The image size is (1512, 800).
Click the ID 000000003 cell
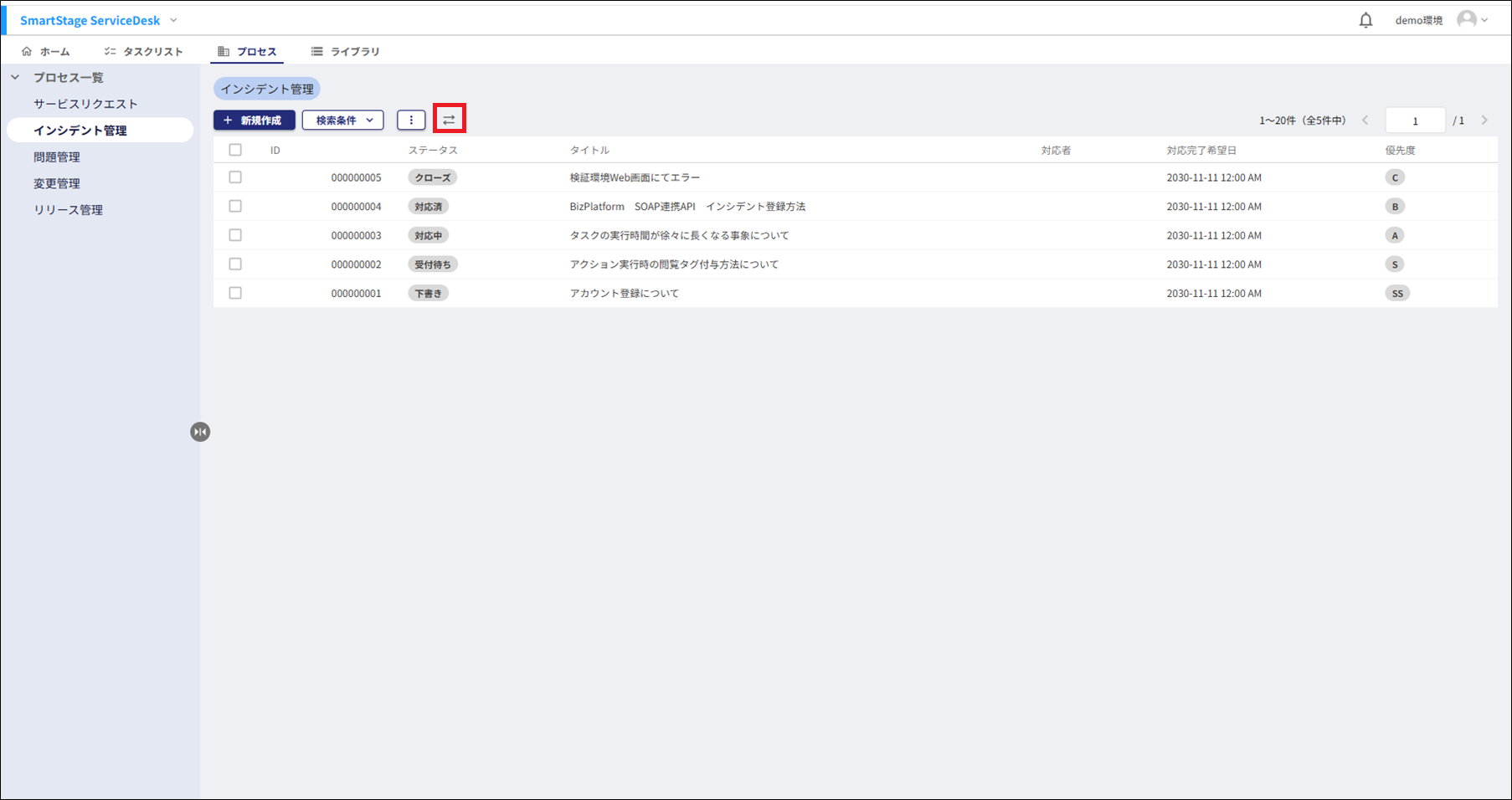[356, 235]
